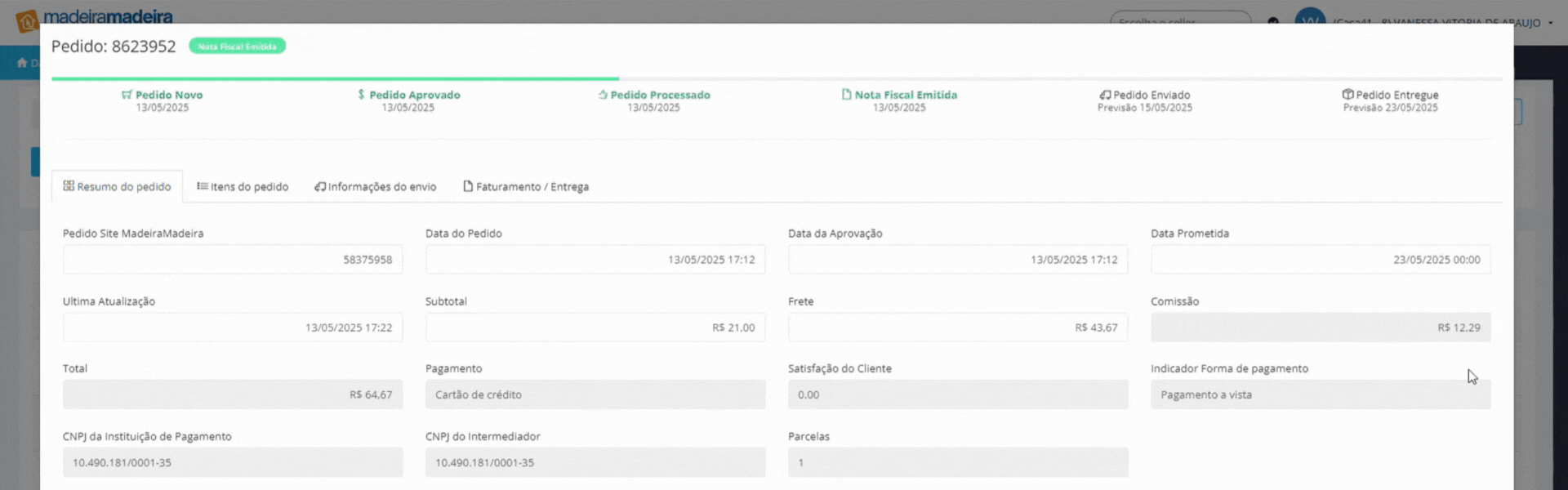Click the Pedido Site MadeiraMadeira field
The height and width of the screenshot is (490, 1568).
[x=233, y=260]
